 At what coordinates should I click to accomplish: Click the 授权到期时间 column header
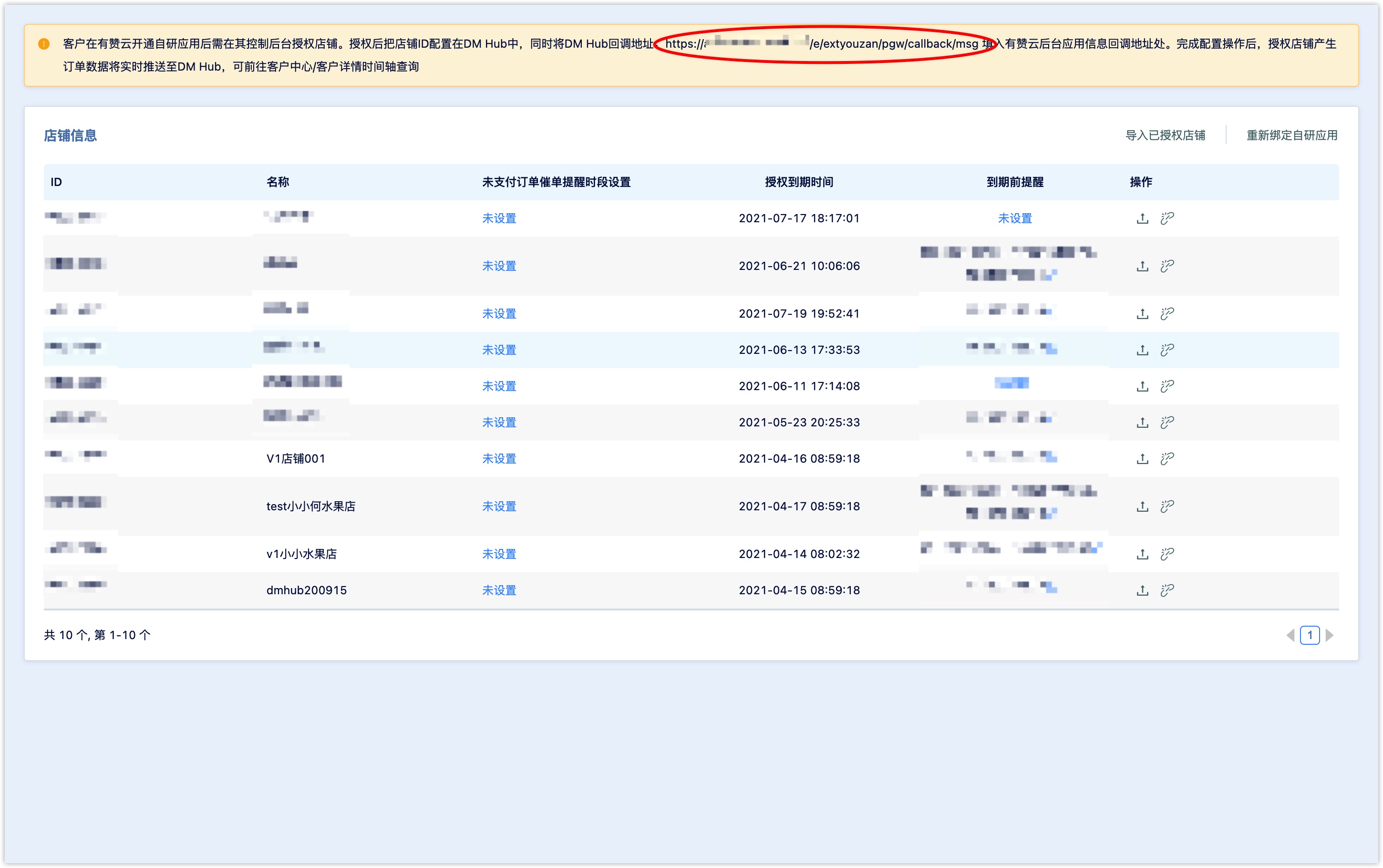tap(799, 182)
